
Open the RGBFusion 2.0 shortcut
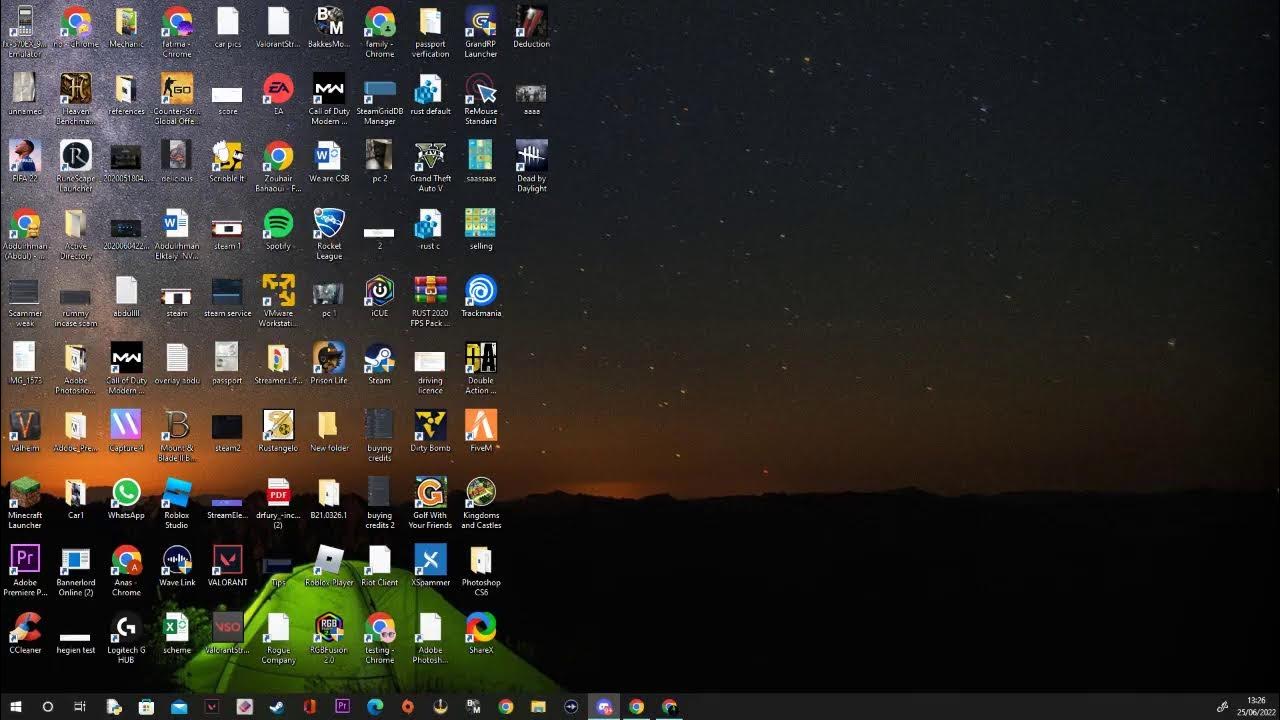pyautogui.click(x=329, y=638)
